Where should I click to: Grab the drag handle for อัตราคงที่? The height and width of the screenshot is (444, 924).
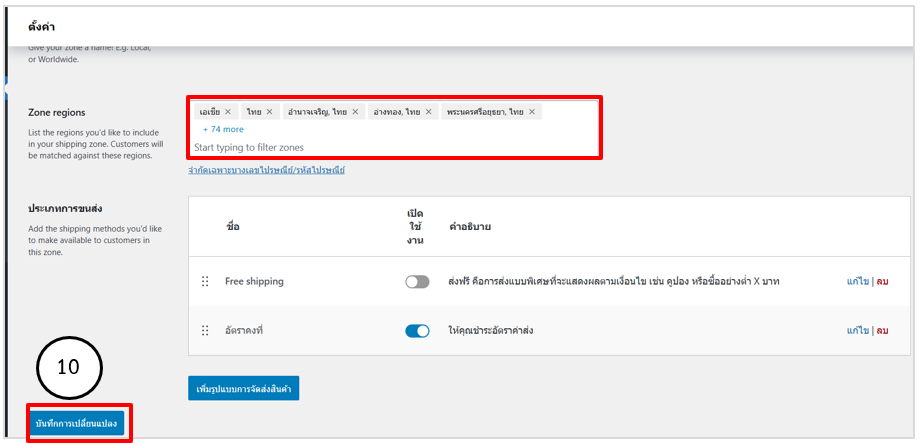point(205,331)
